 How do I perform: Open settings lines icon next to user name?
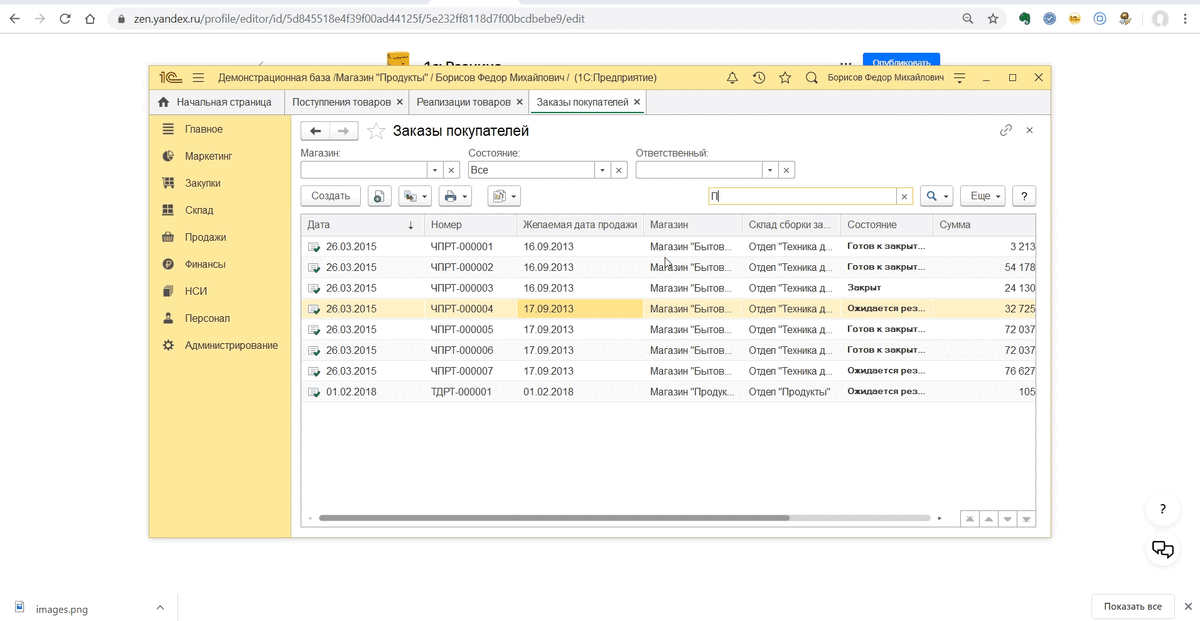point(960,78)
